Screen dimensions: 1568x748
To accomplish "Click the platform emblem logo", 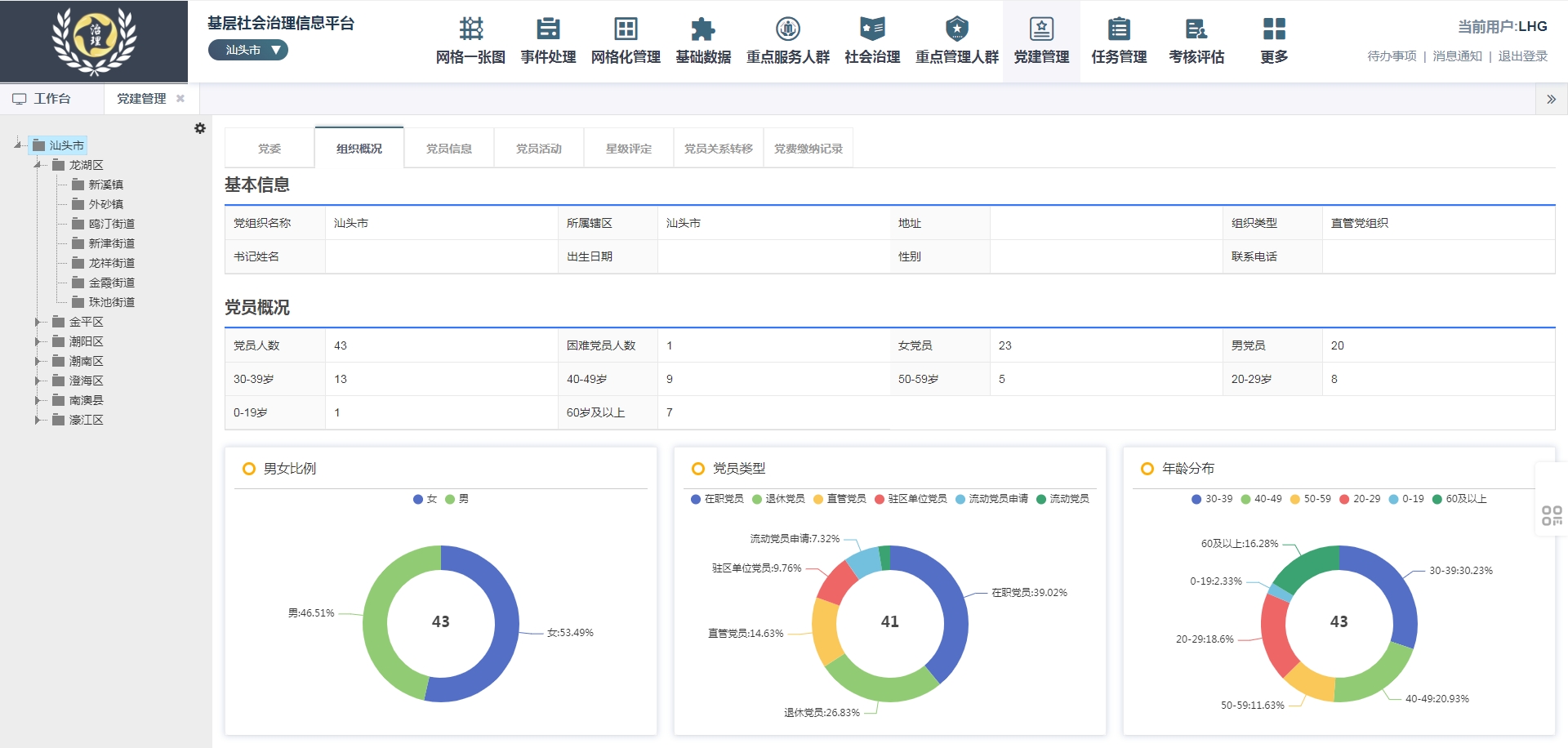I will [94, 41].
